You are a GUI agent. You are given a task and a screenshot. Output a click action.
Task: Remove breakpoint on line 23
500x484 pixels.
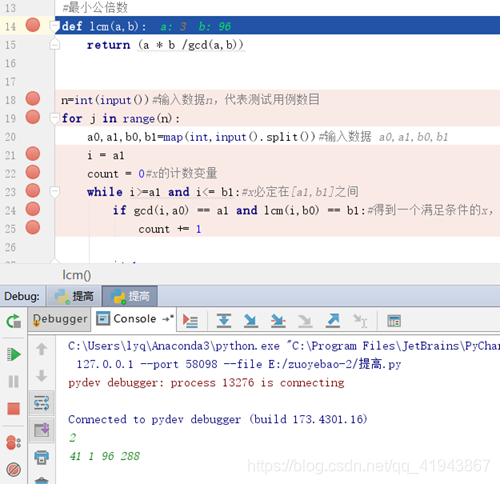[33, 191]
